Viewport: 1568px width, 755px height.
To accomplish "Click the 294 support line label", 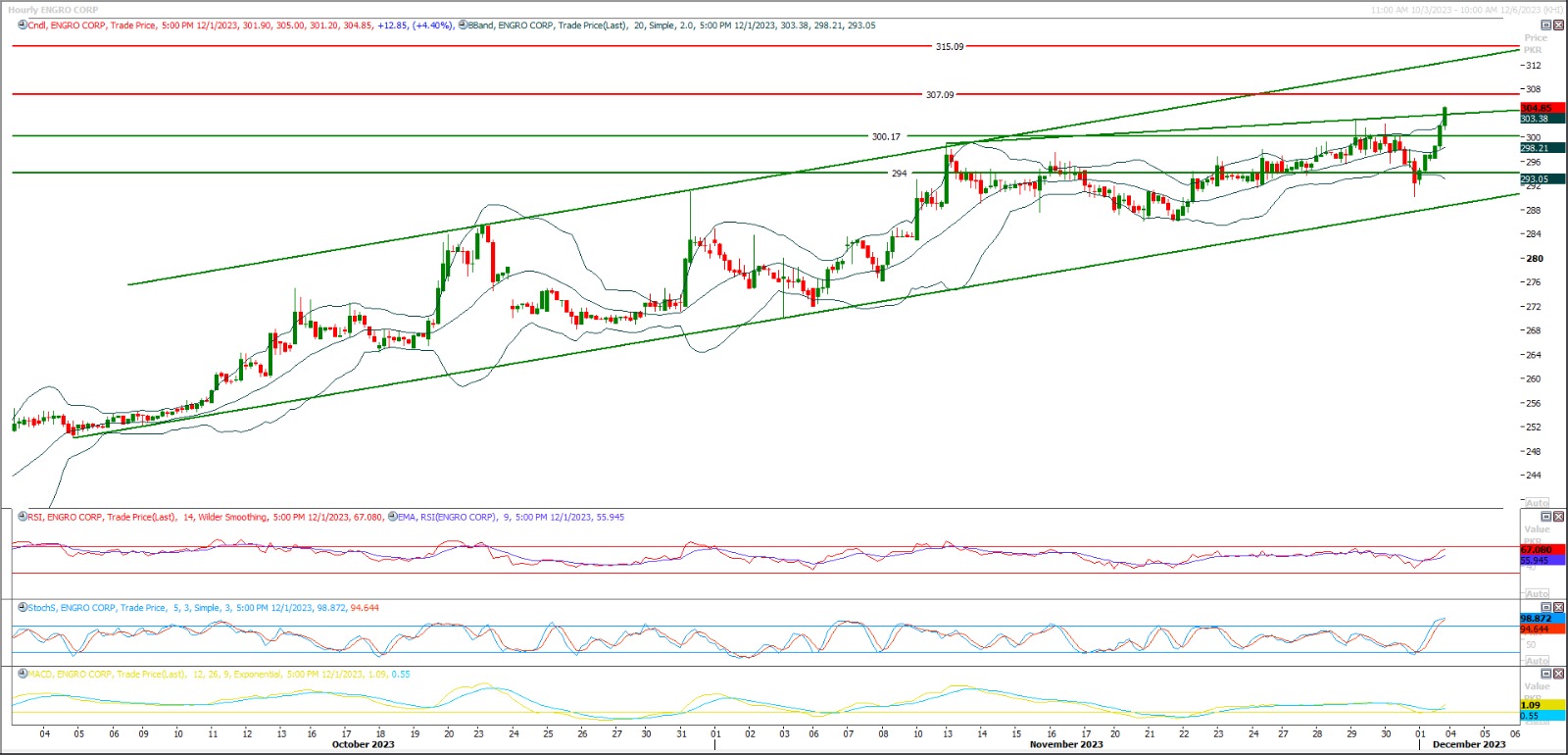I will [899, 173].
